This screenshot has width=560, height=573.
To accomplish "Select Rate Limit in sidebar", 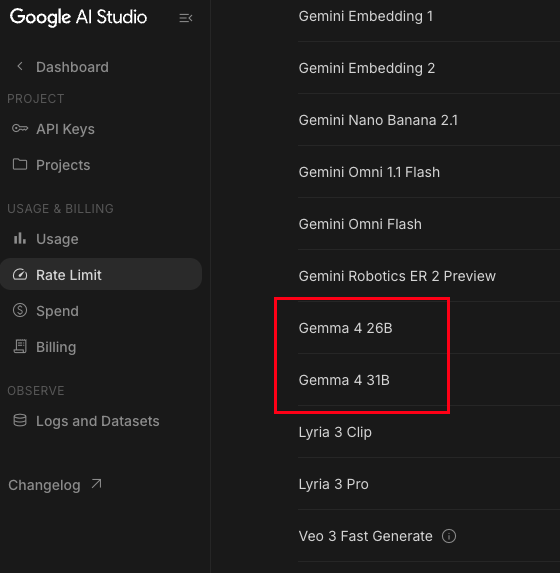I will click(101, 274).
